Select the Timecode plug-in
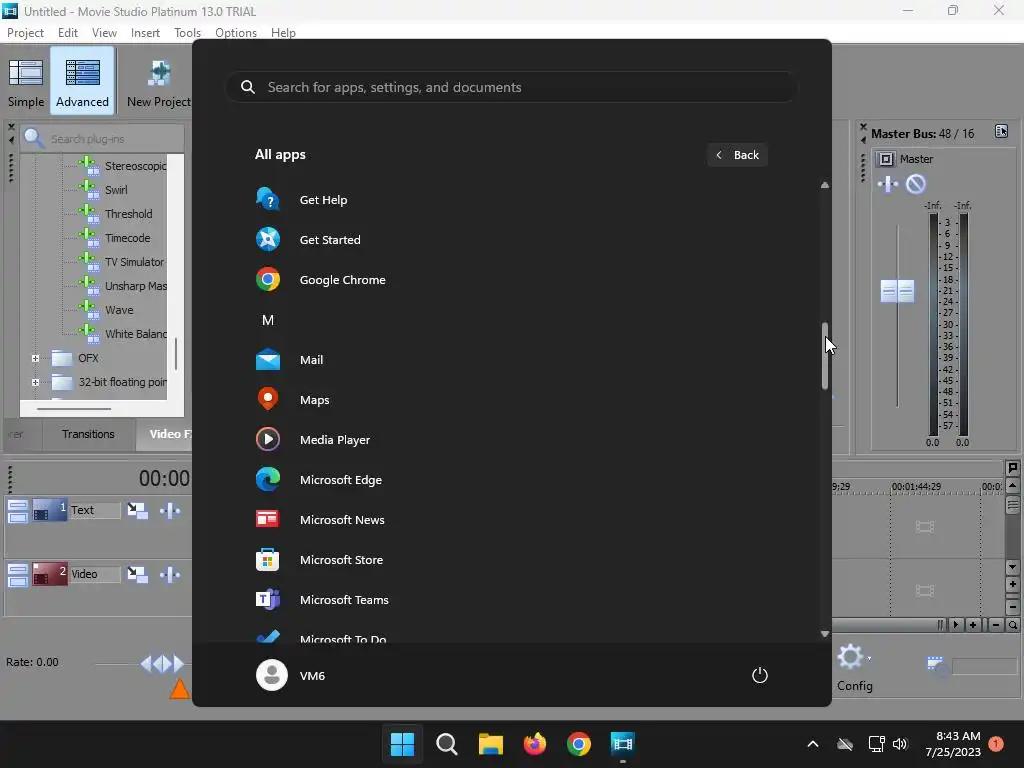Image resolution: width=1024 pixels, height=768 pixels. [127, 238]
